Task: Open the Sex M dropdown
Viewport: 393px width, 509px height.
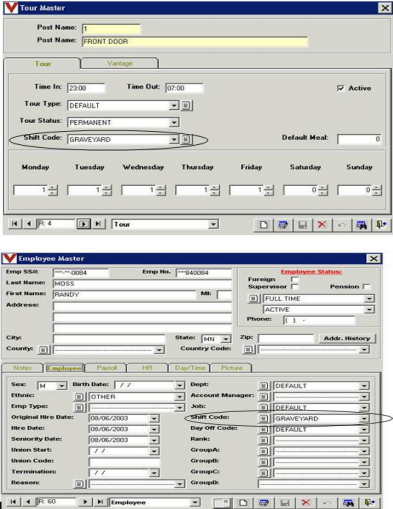Action: pos(61,386)
